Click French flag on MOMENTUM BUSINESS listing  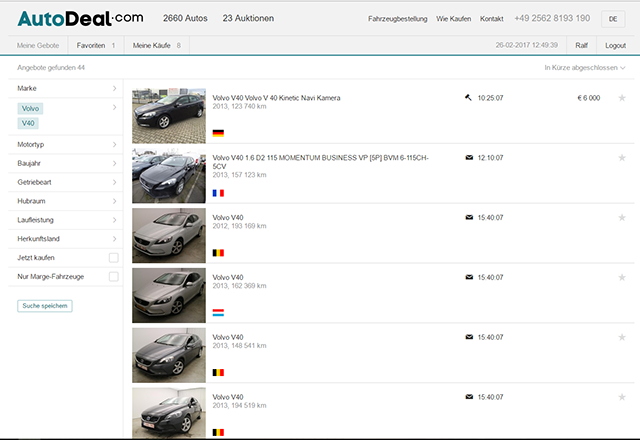point(218,193)
